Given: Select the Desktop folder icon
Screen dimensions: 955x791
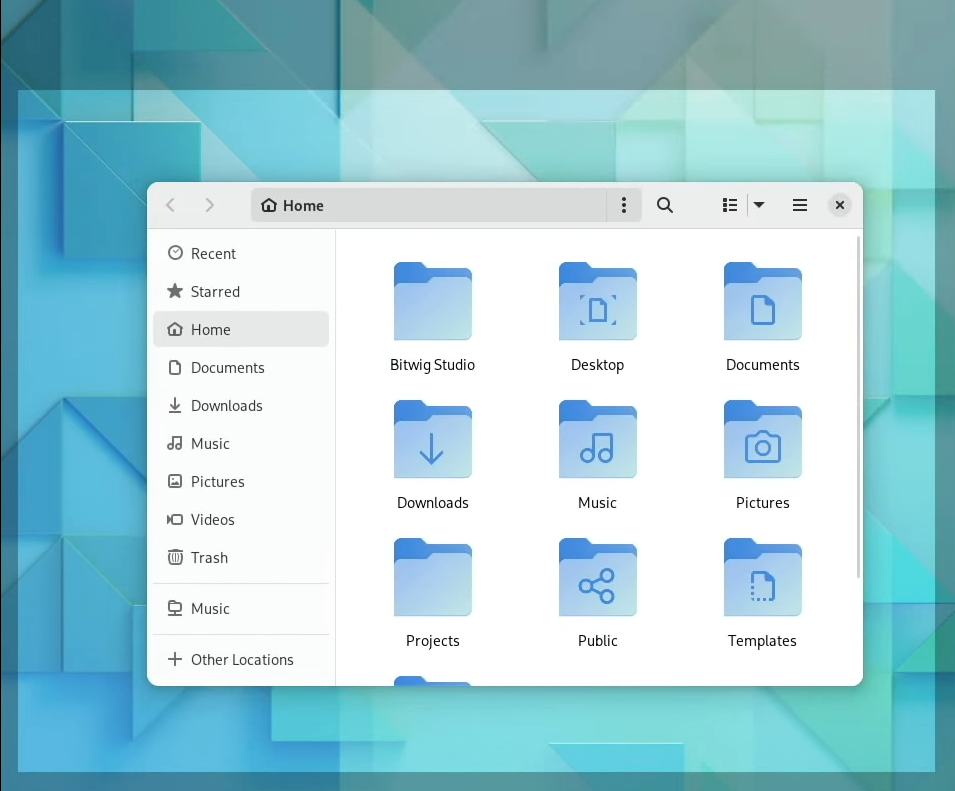Looking at the screenshot, I should click(598, 302).
